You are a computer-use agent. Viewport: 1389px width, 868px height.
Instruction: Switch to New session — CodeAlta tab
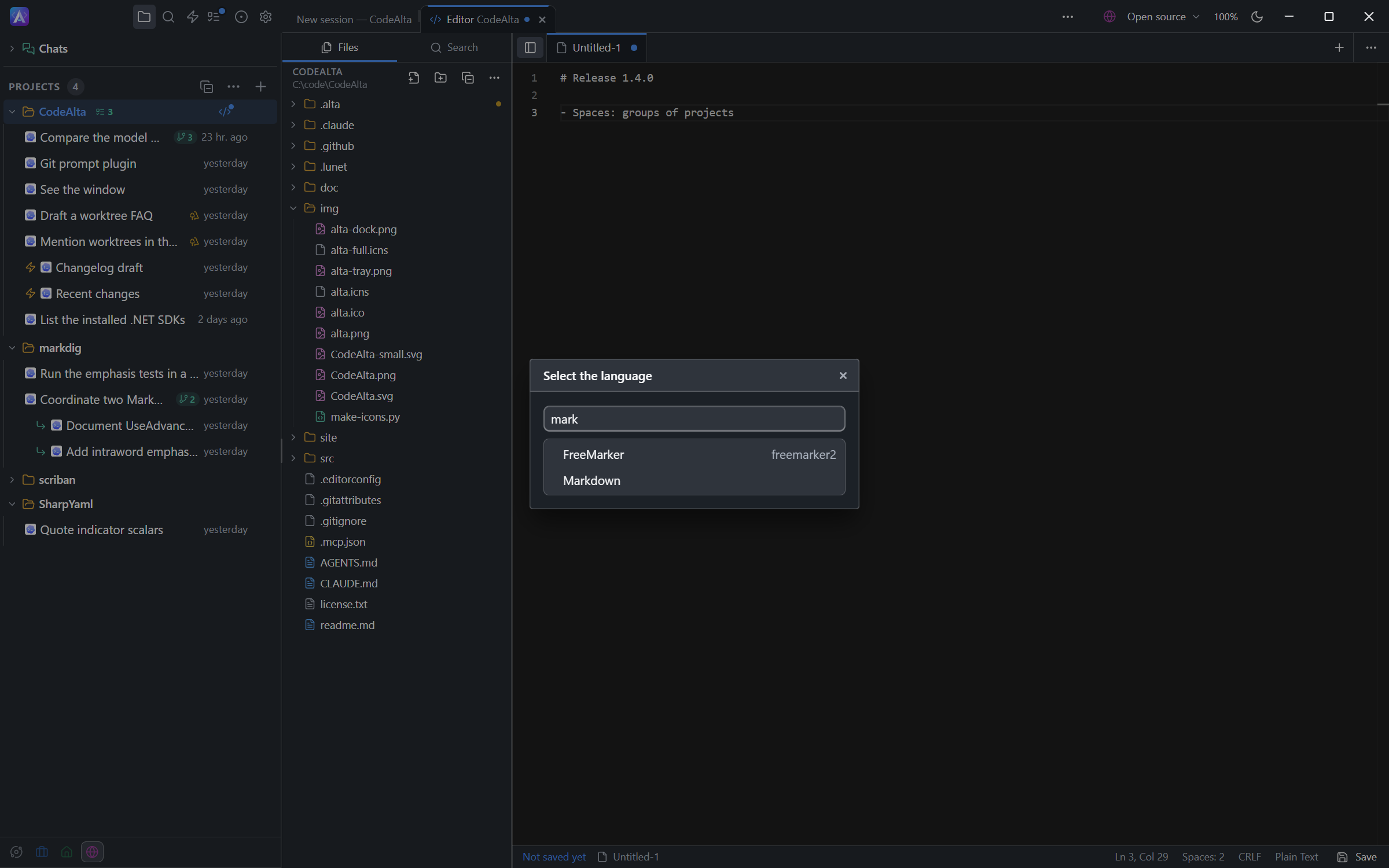[354, 19]
